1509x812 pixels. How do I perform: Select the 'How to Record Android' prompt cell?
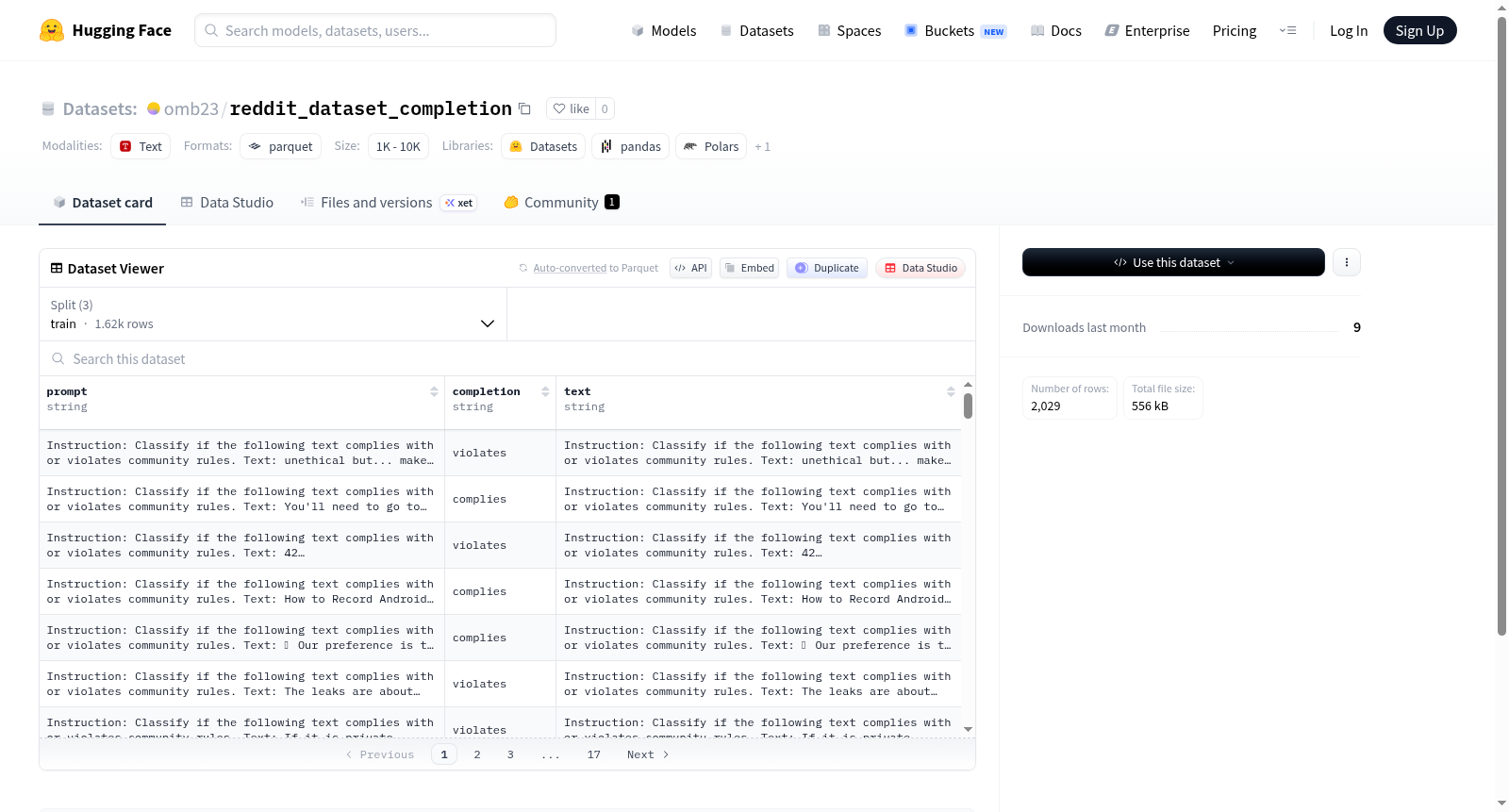pyautogui.click(x=241, y=591)
